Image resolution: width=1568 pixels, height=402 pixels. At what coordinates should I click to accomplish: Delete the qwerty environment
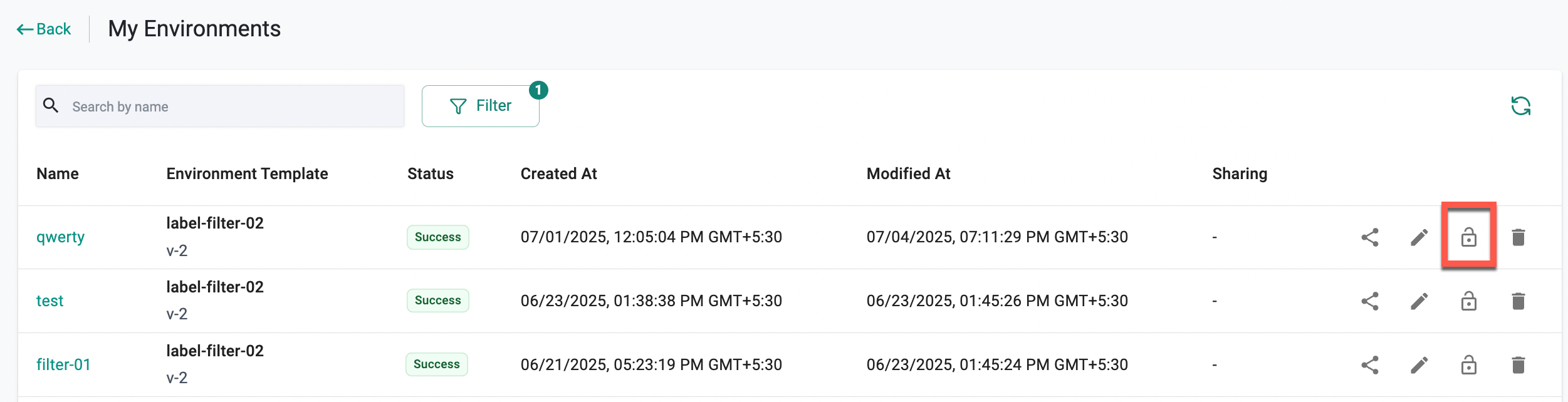coord(1518,237)
